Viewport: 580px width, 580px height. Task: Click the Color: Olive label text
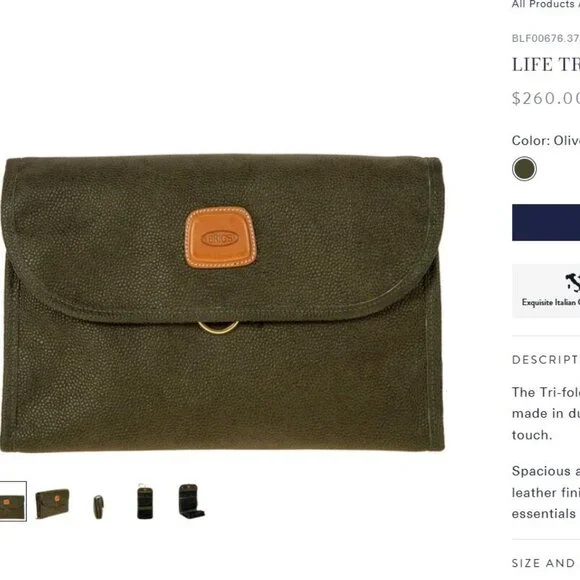[546, 141]
